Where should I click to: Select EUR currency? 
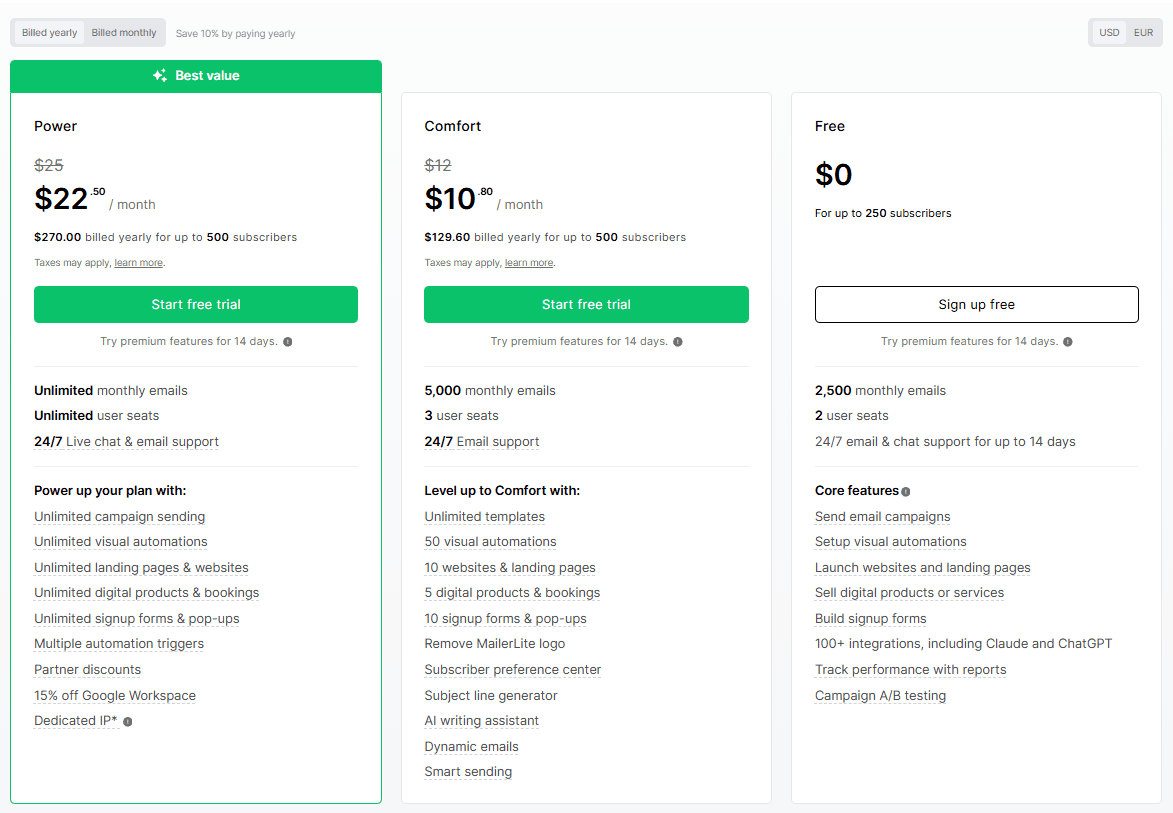click(x=1143, y=33)
